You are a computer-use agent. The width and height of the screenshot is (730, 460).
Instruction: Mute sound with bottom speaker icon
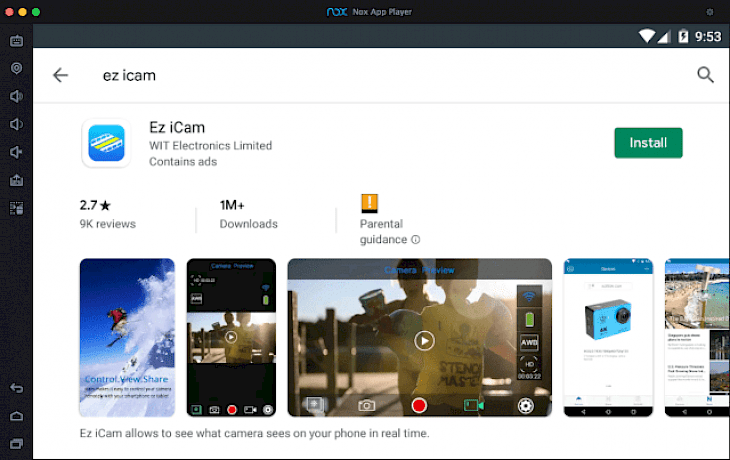[x=16, y=152]
